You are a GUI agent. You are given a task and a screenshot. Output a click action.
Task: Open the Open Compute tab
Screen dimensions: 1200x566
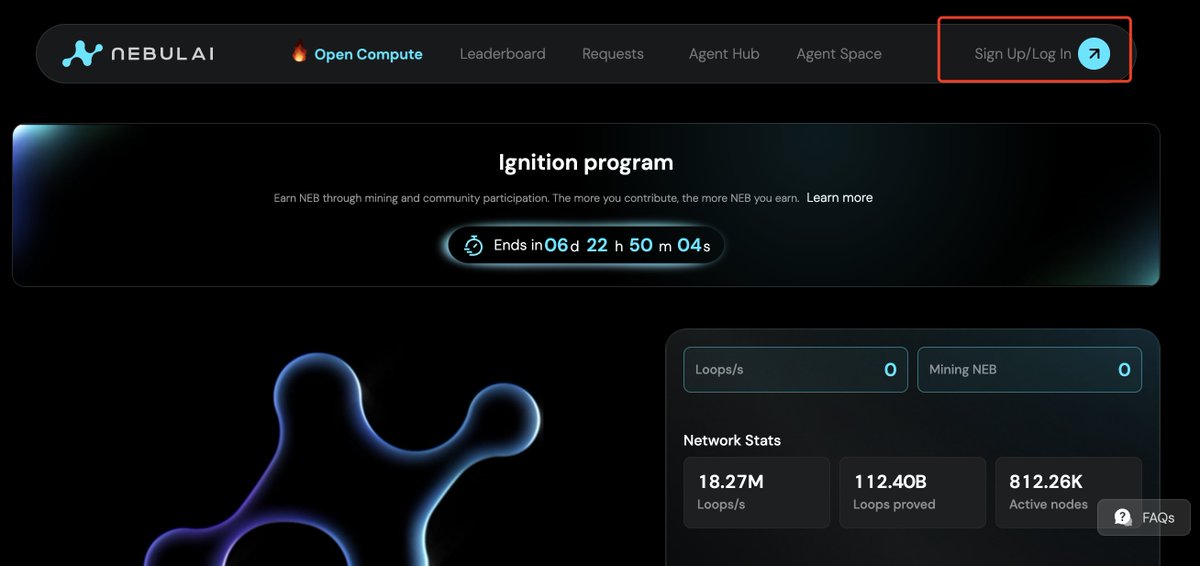point(368,54)
